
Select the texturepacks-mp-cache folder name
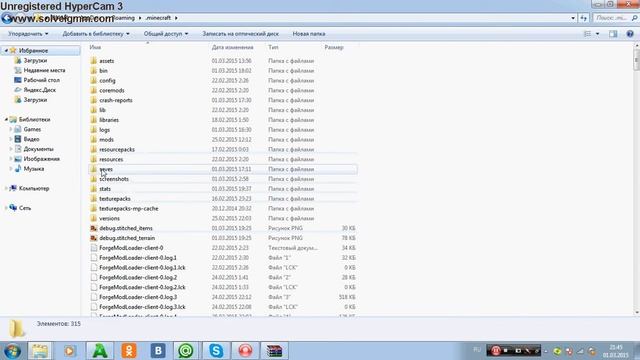129,209
